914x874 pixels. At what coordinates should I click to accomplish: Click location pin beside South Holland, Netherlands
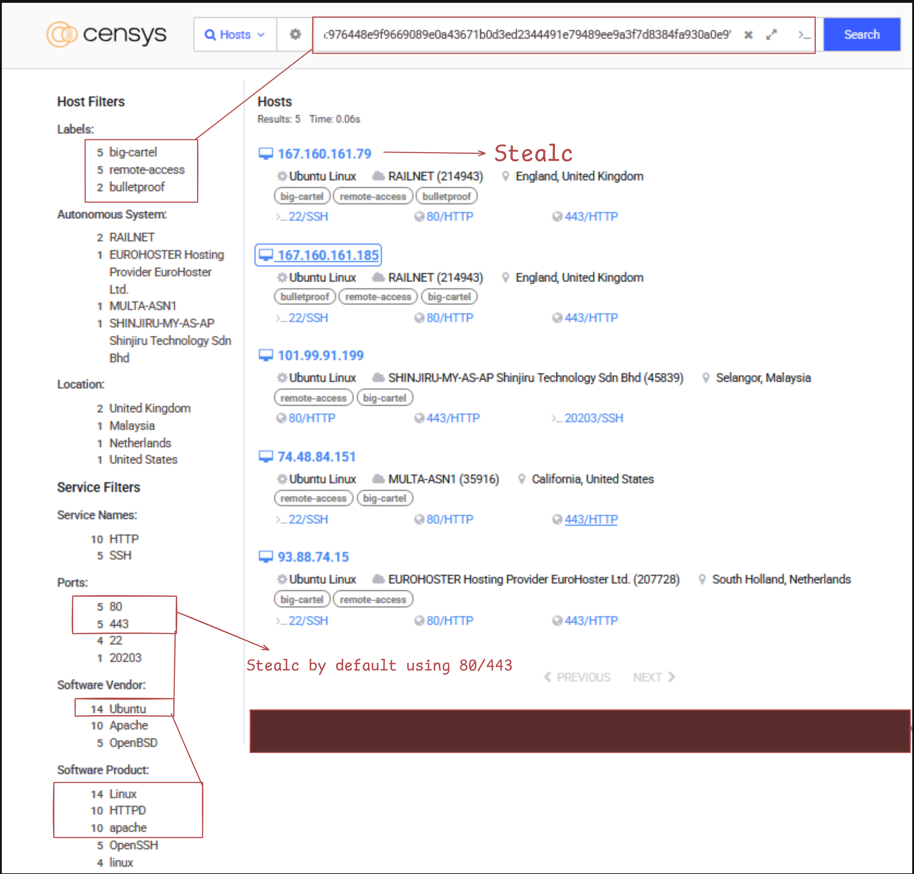click(x=702, y=580)
